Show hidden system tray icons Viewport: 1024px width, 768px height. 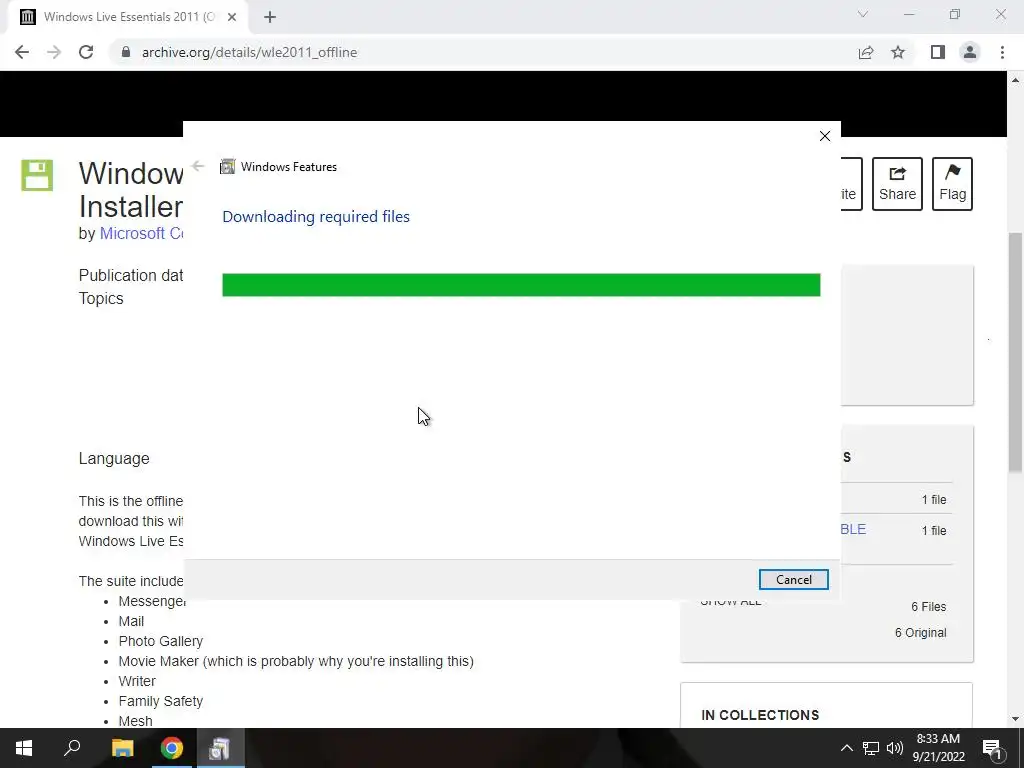(x=846, y=748)
